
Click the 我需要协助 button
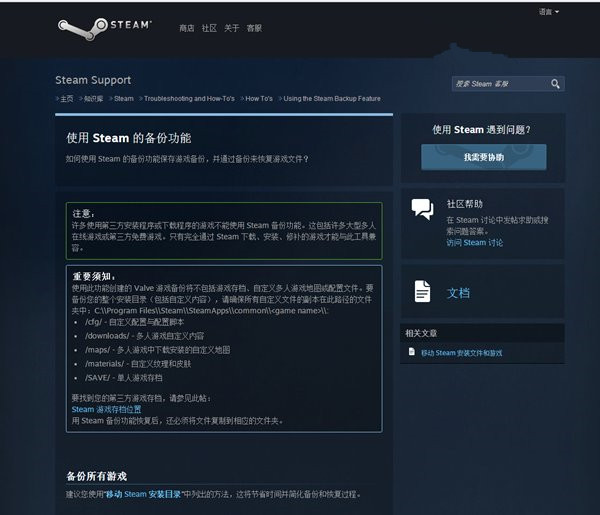[483, 157]
